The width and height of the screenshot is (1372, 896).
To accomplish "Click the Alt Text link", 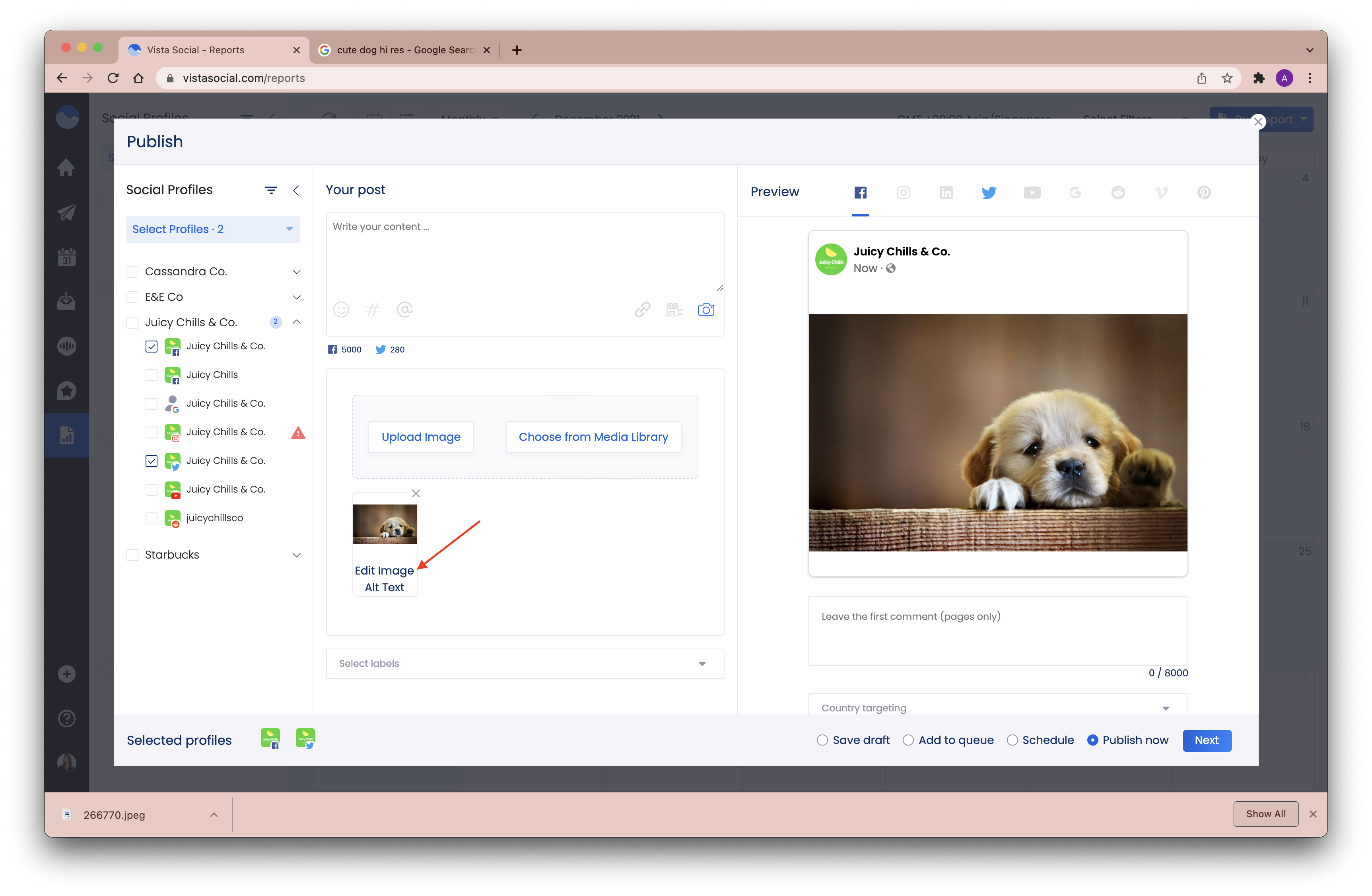I will pos(384,588).
